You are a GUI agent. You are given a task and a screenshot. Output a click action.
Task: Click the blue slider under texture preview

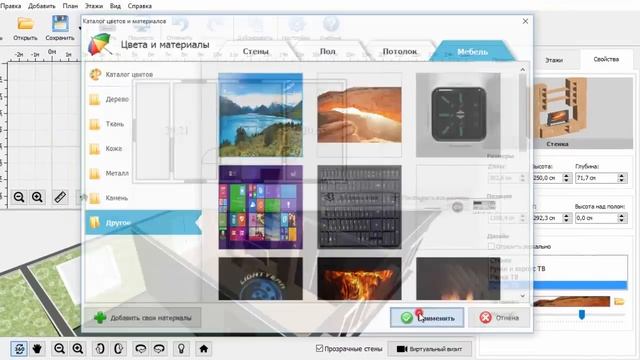(x=582, y=314)
